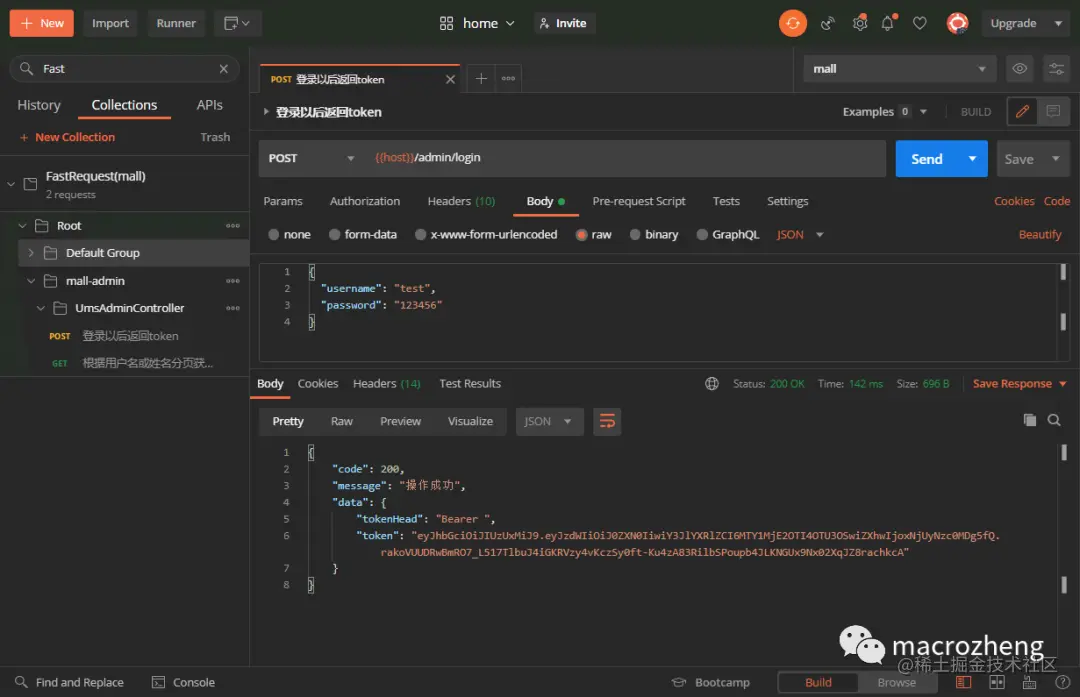Switch response view to Raw
The height and width of the screenshot is (697, 1080).
pyautogui.click(x=342, y=422)
